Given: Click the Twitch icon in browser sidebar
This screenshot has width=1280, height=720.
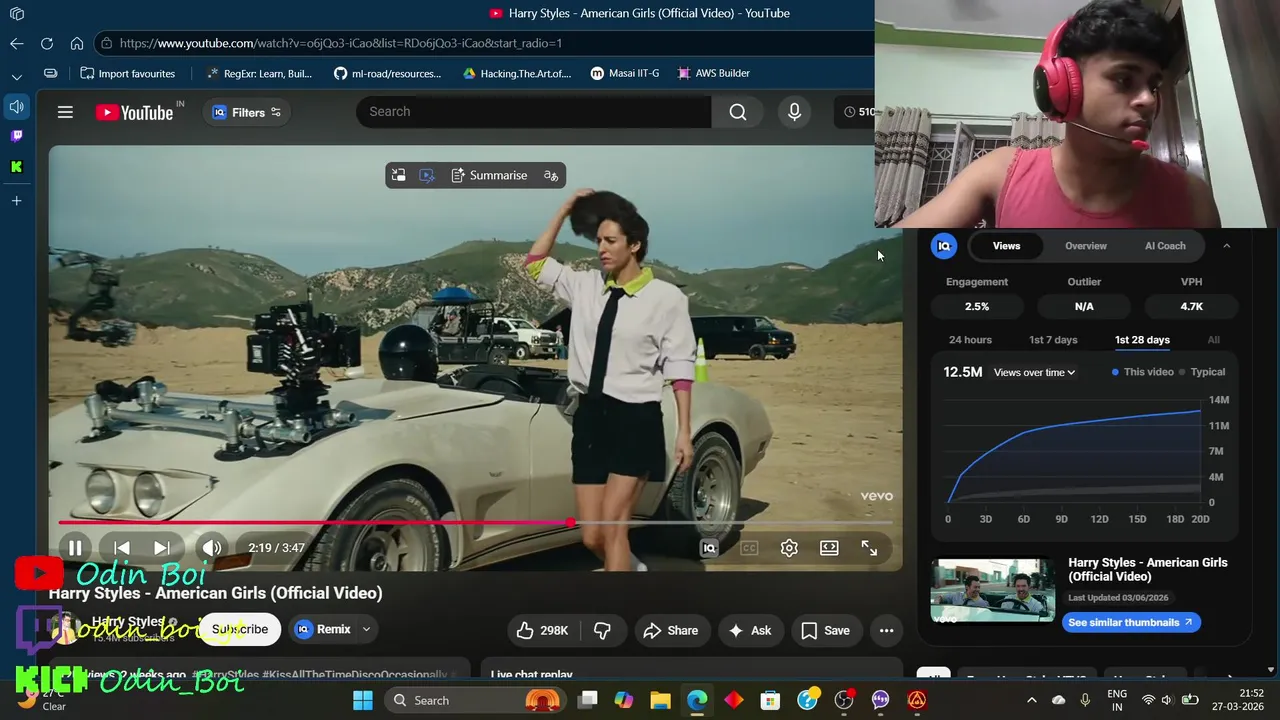Looking at the screenshot, I should click(16, 136).
